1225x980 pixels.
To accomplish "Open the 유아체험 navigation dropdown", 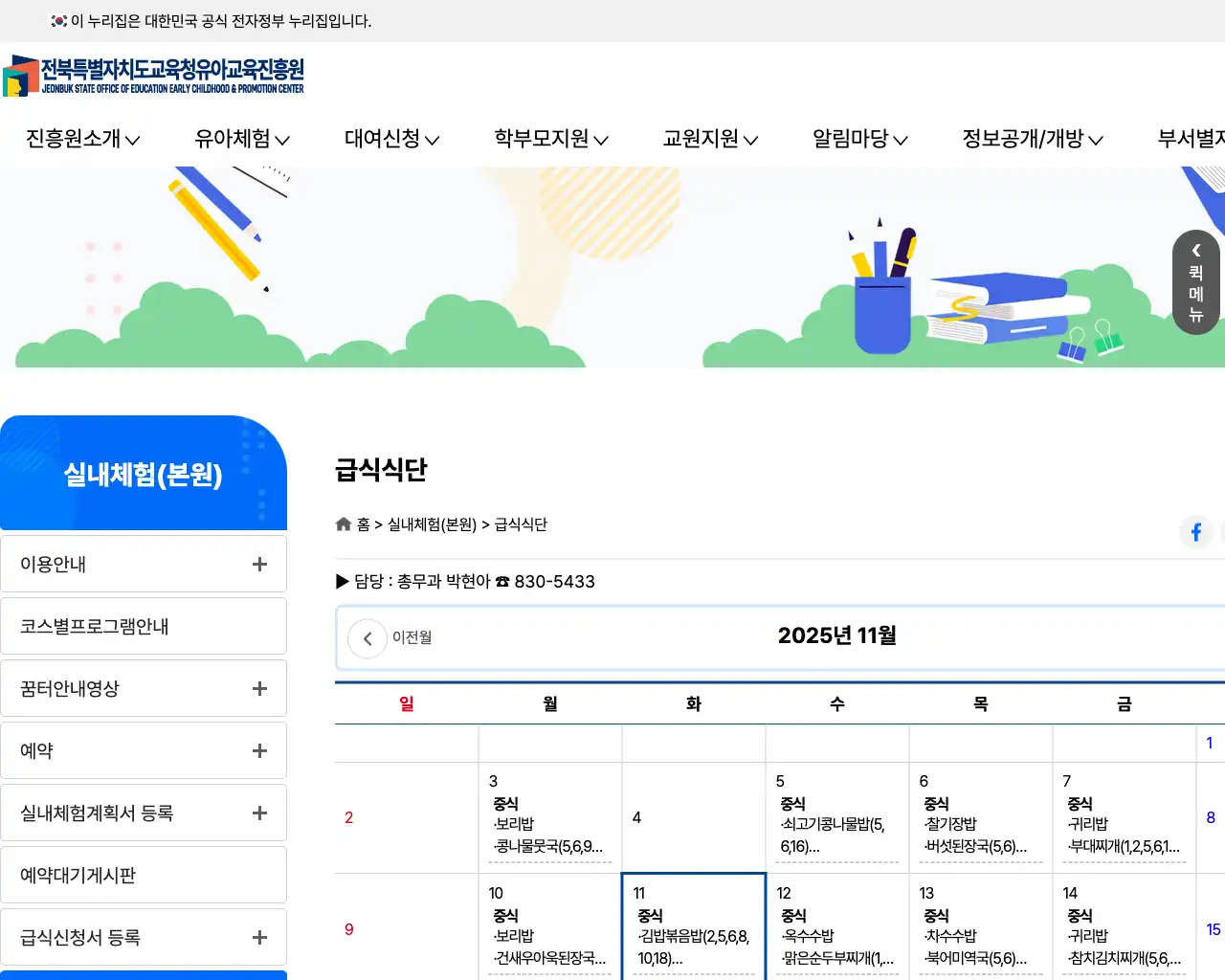I will pyautogui.click(x=241, y=139).
